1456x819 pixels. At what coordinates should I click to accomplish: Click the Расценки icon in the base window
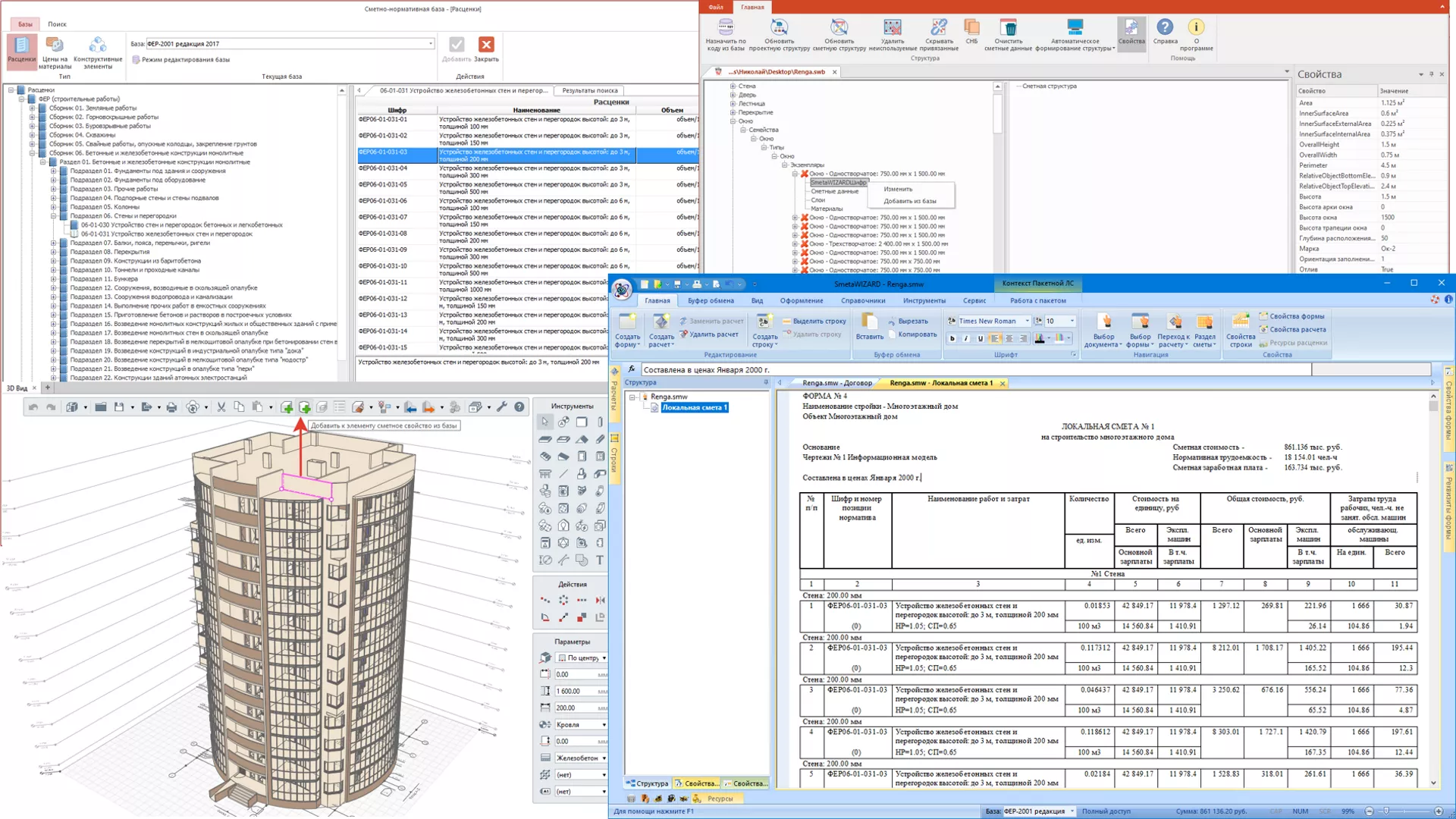[x=21, y=51]
